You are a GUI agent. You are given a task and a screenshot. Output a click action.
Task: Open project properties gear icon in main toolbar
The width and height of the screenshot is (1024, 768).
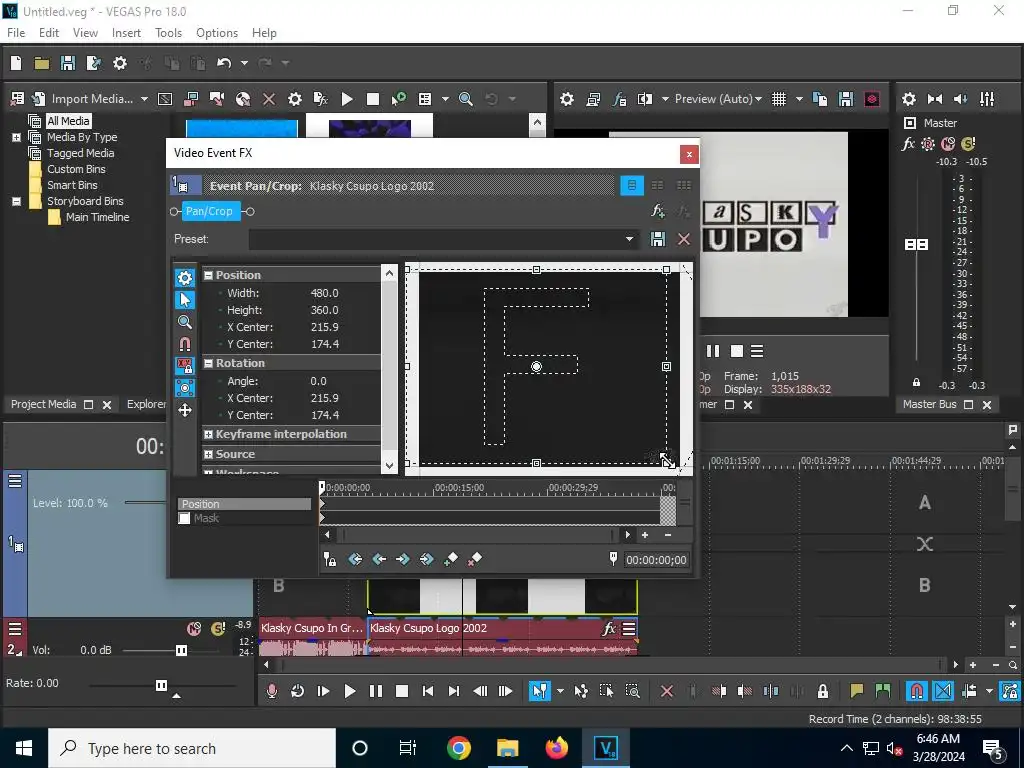[120, 63]
